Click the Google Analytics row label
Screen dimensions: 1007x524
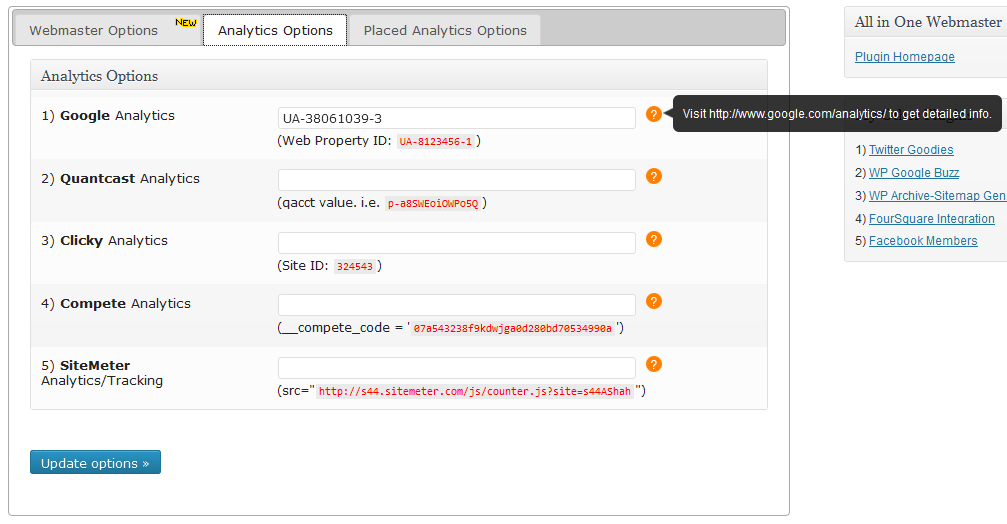point(108,116)
